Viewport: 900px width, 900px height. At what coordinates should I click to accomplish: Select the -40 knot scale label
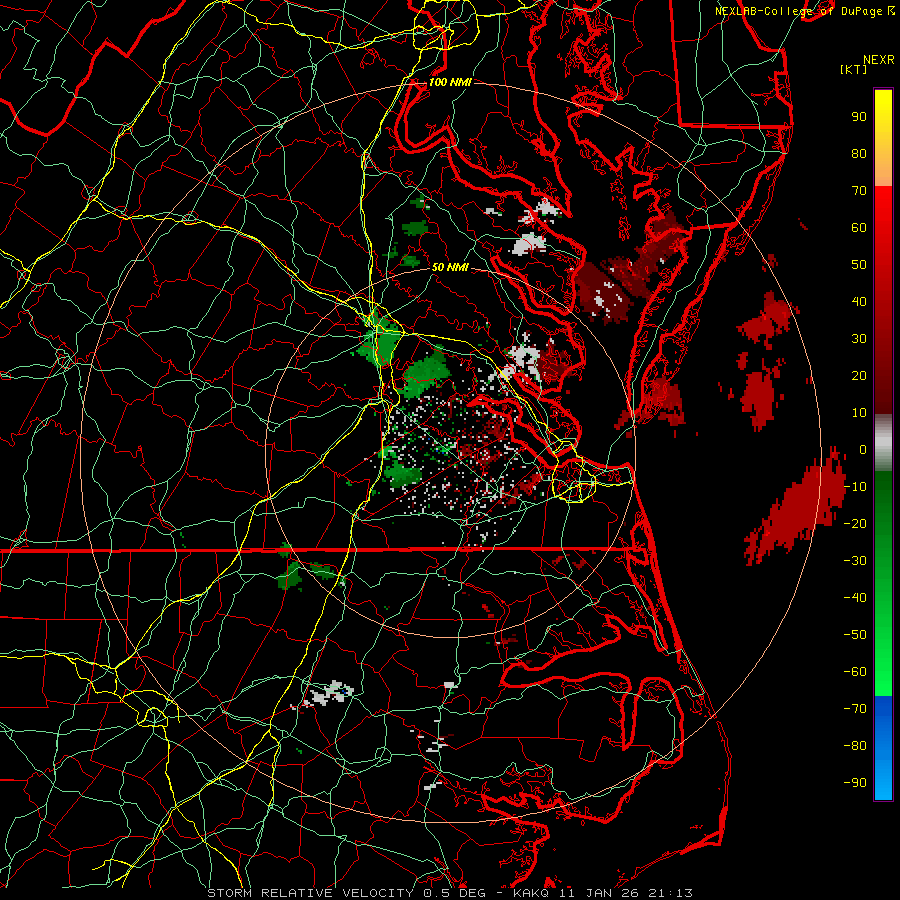(855, 598)
